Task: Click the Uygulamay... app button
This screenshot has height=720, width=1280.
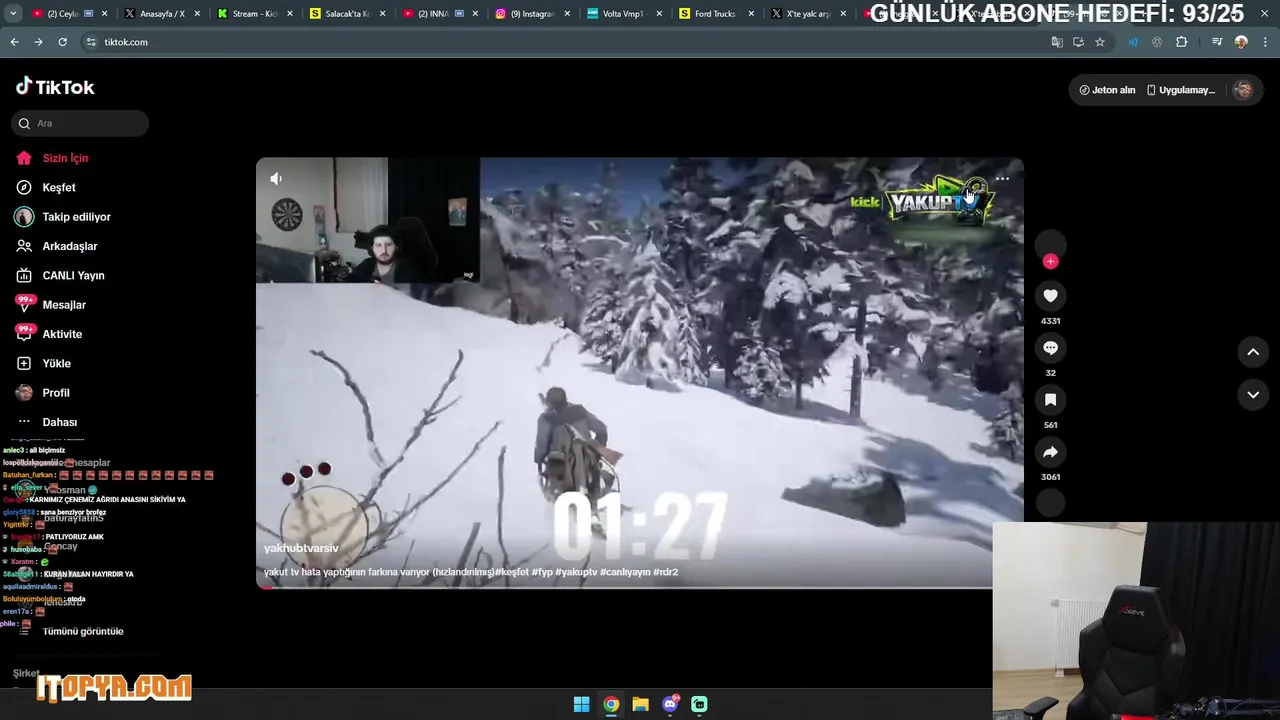Action: (1181, 90)
